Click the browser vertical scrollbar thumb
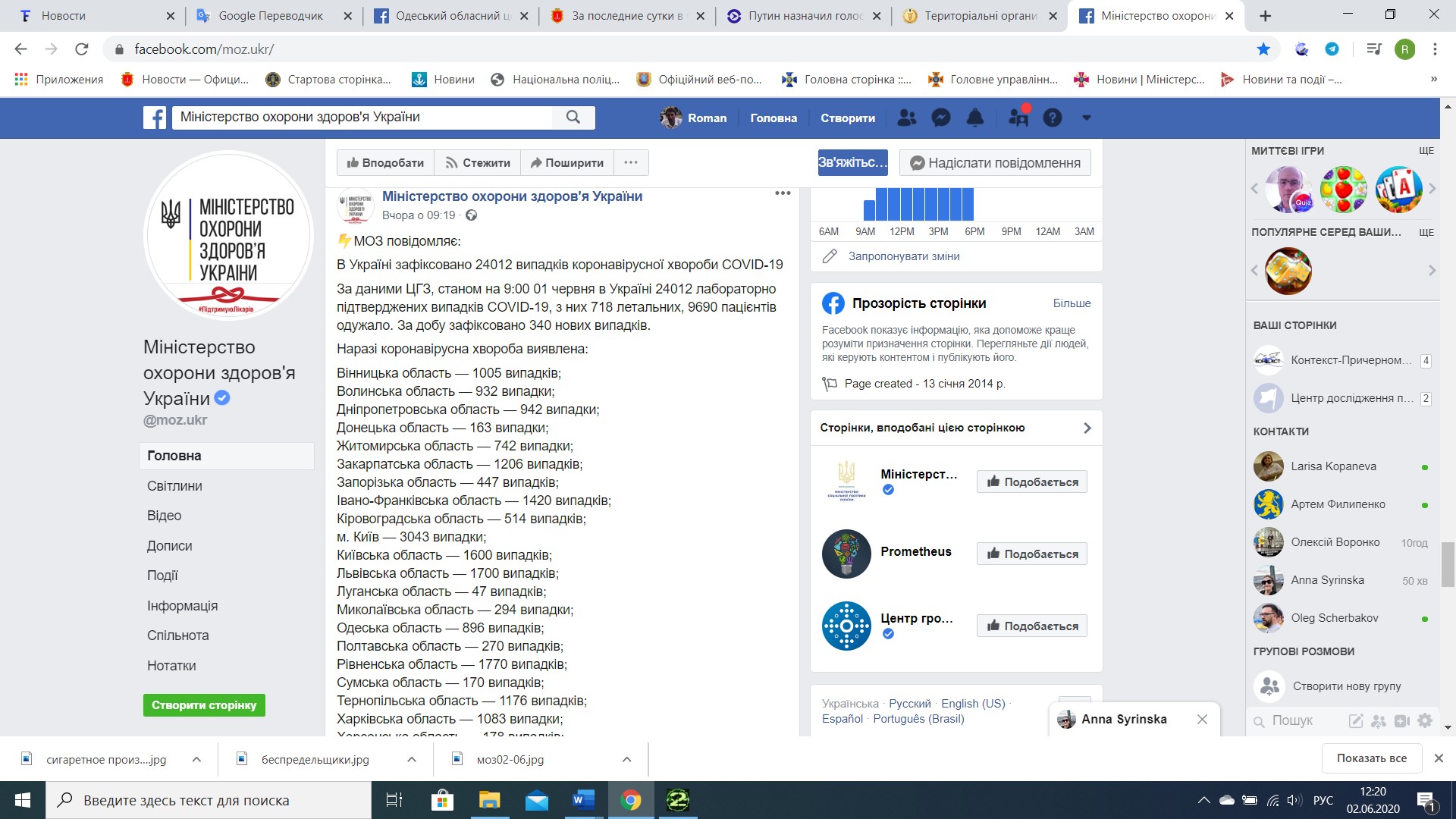The width and height of the screenshot is (1456, 819). tap(1448, 564)
